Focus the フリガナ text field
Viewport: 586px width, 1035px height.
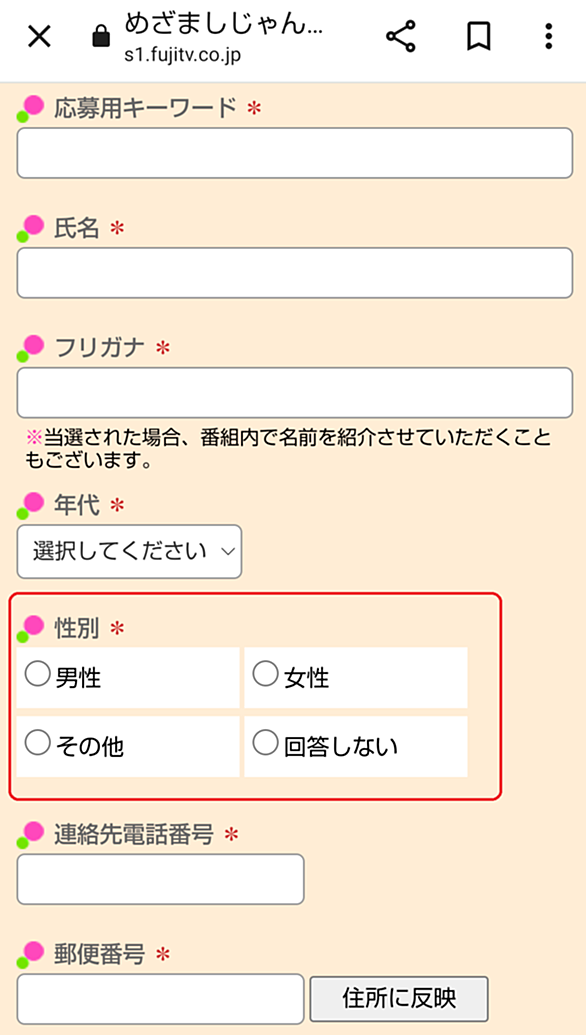(x=294, y=393)
